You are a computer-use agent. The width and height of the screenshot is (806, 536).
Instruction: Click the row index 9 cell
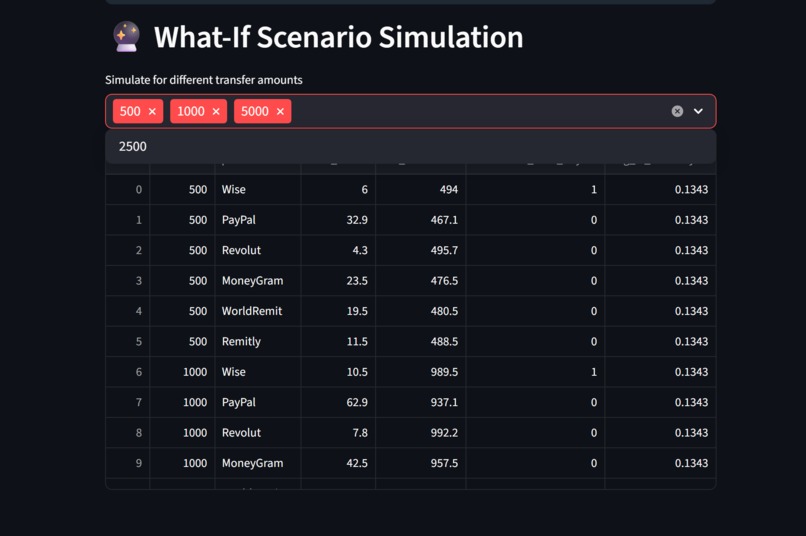(127, 463)
